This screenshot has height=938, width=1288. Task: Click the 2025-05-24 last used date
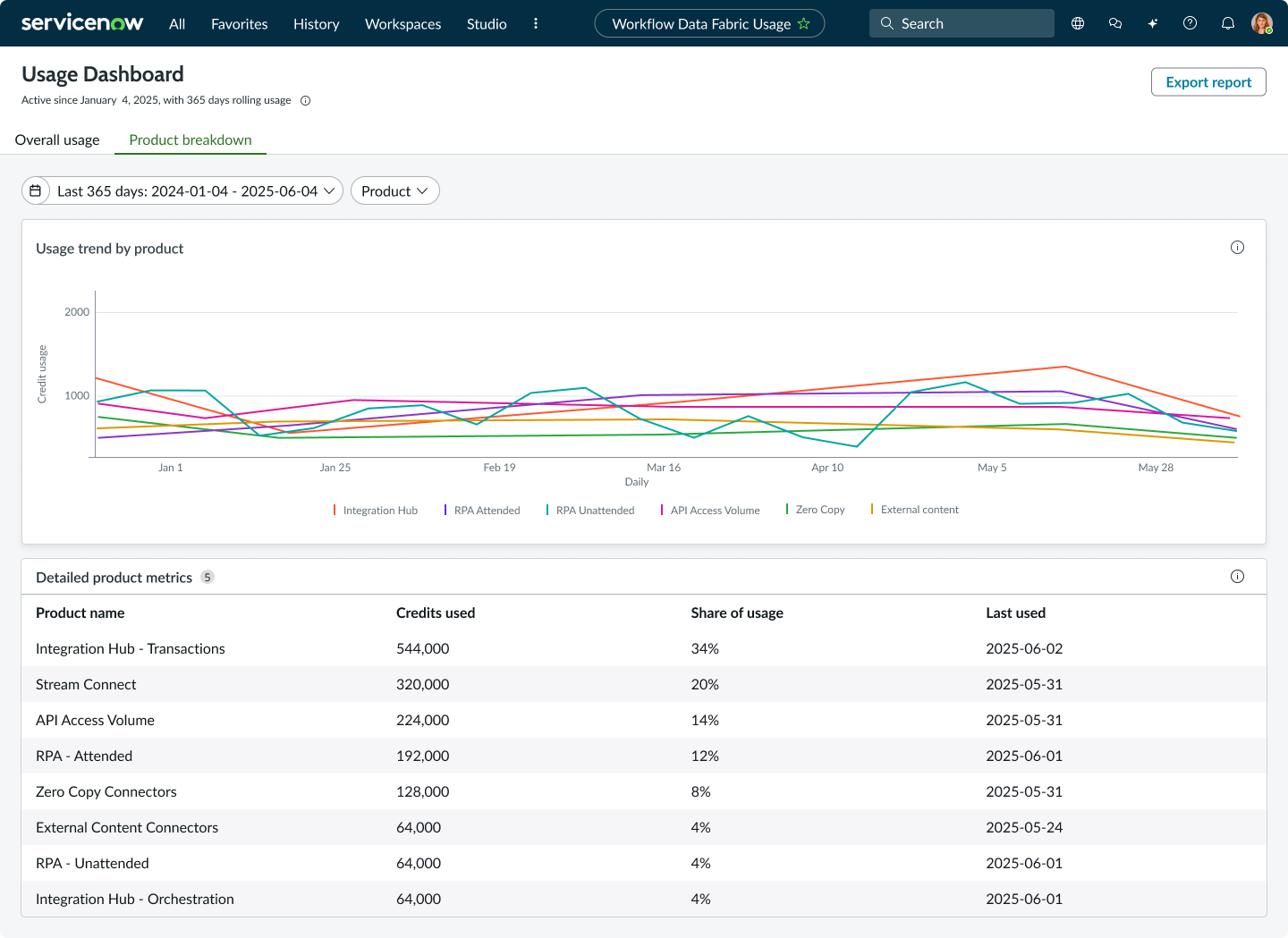pos(1024,827)
